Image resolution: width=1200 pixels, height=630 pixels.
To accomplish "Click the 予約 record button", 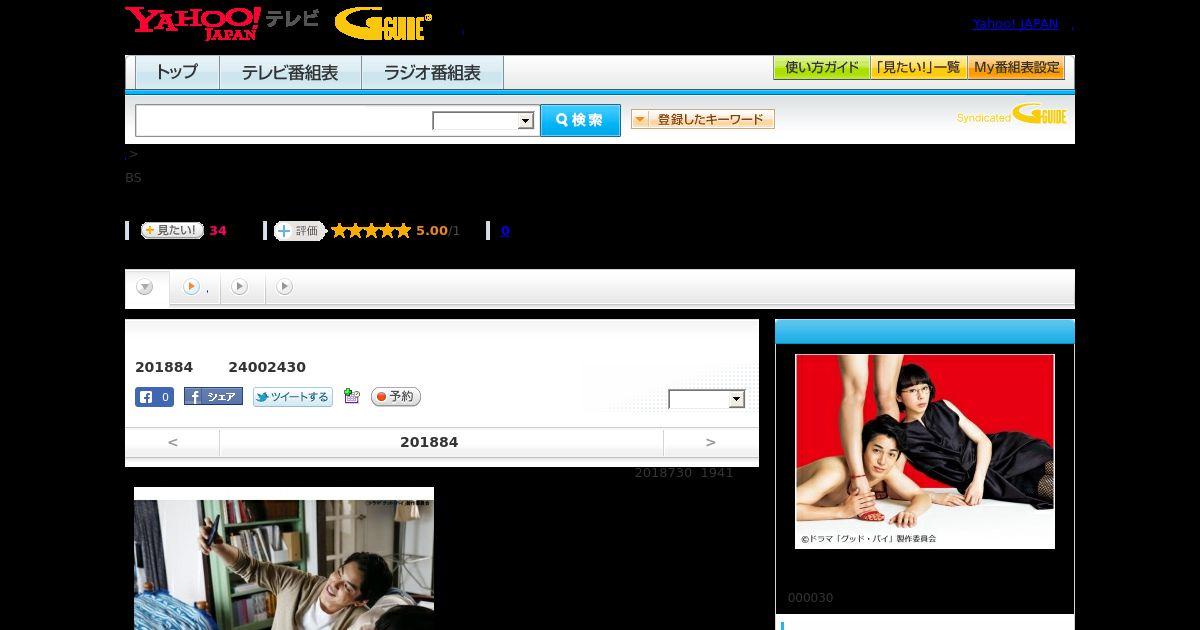I will click(x=396, y=397).
